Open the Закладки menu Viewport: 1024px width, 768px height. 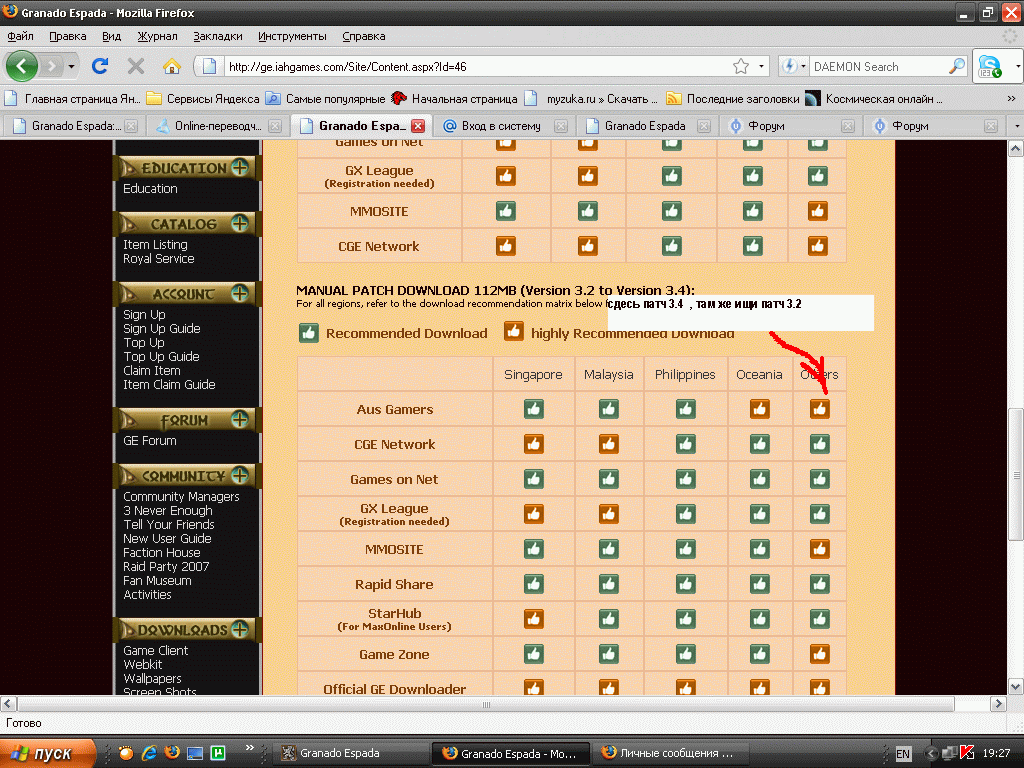click(x=217, y=36)
